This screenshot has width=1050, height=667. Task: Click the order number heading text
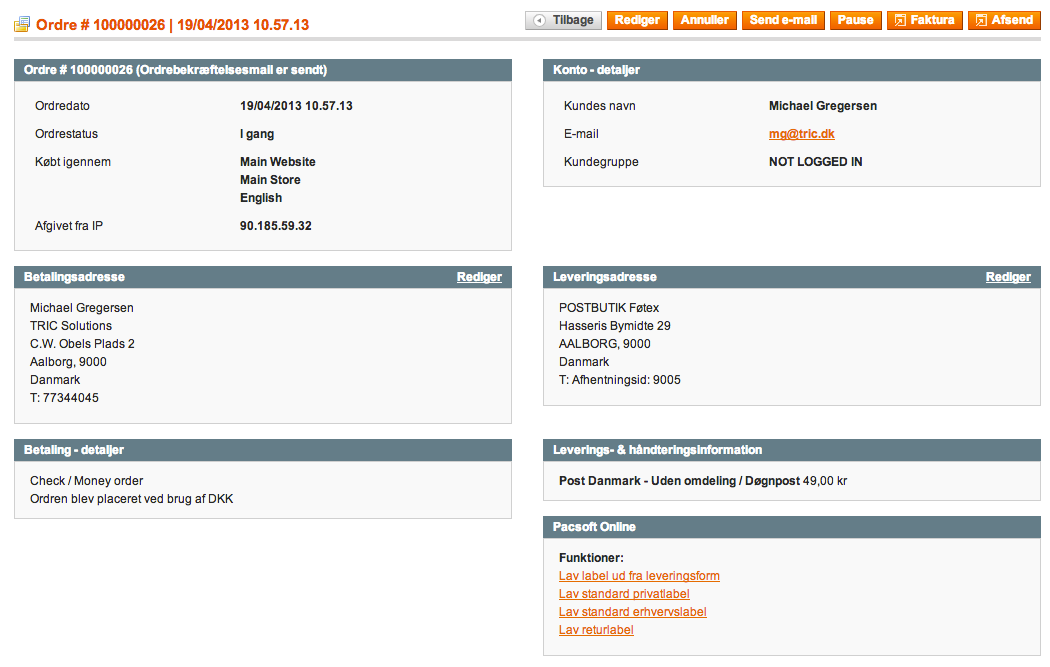click(x=173, y=24)
